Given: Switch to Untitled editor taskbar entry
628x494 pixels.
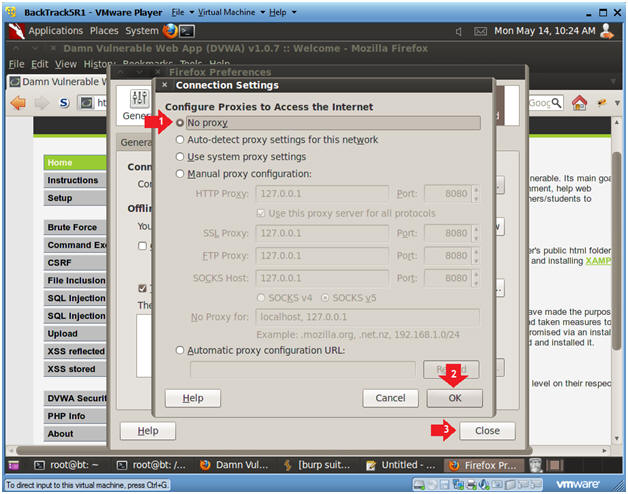Looking at the screenshot, I should click(x=401, y=465).
